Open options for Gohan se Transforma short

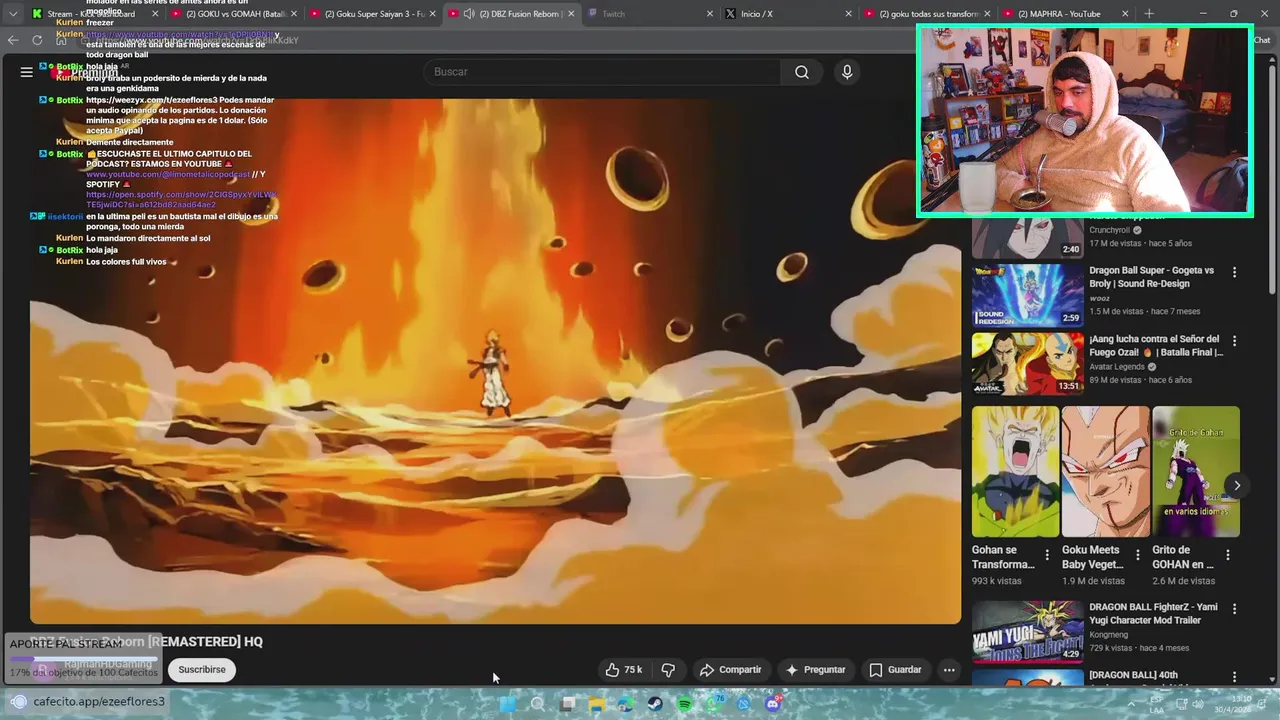click(x=1047, y=555)
